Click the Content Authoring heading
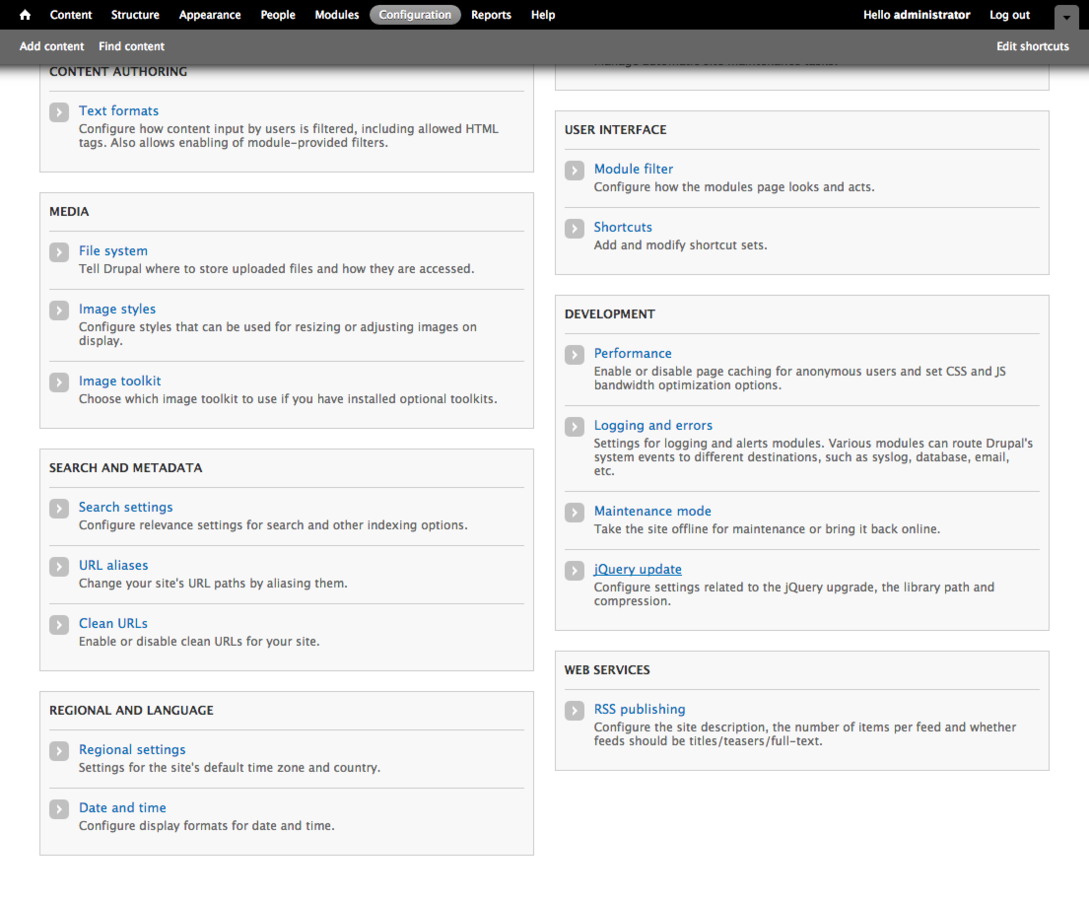 (x=118, y=72)
